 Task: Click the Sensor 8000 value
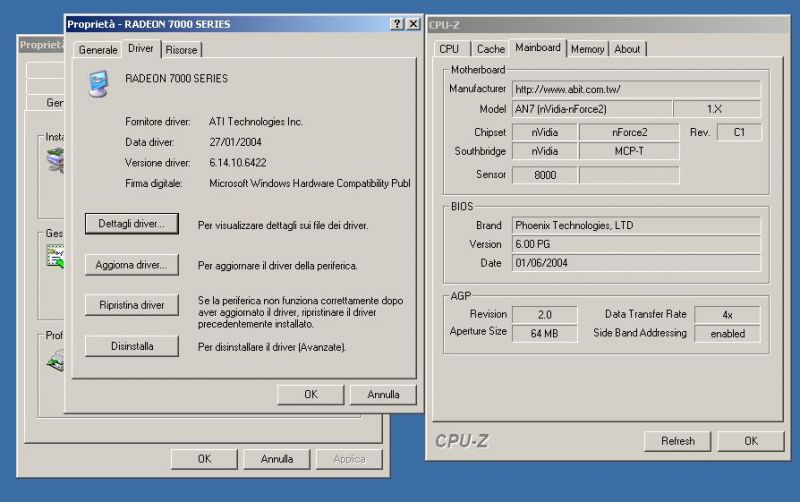pyautogui.click(x=544, y=175)
